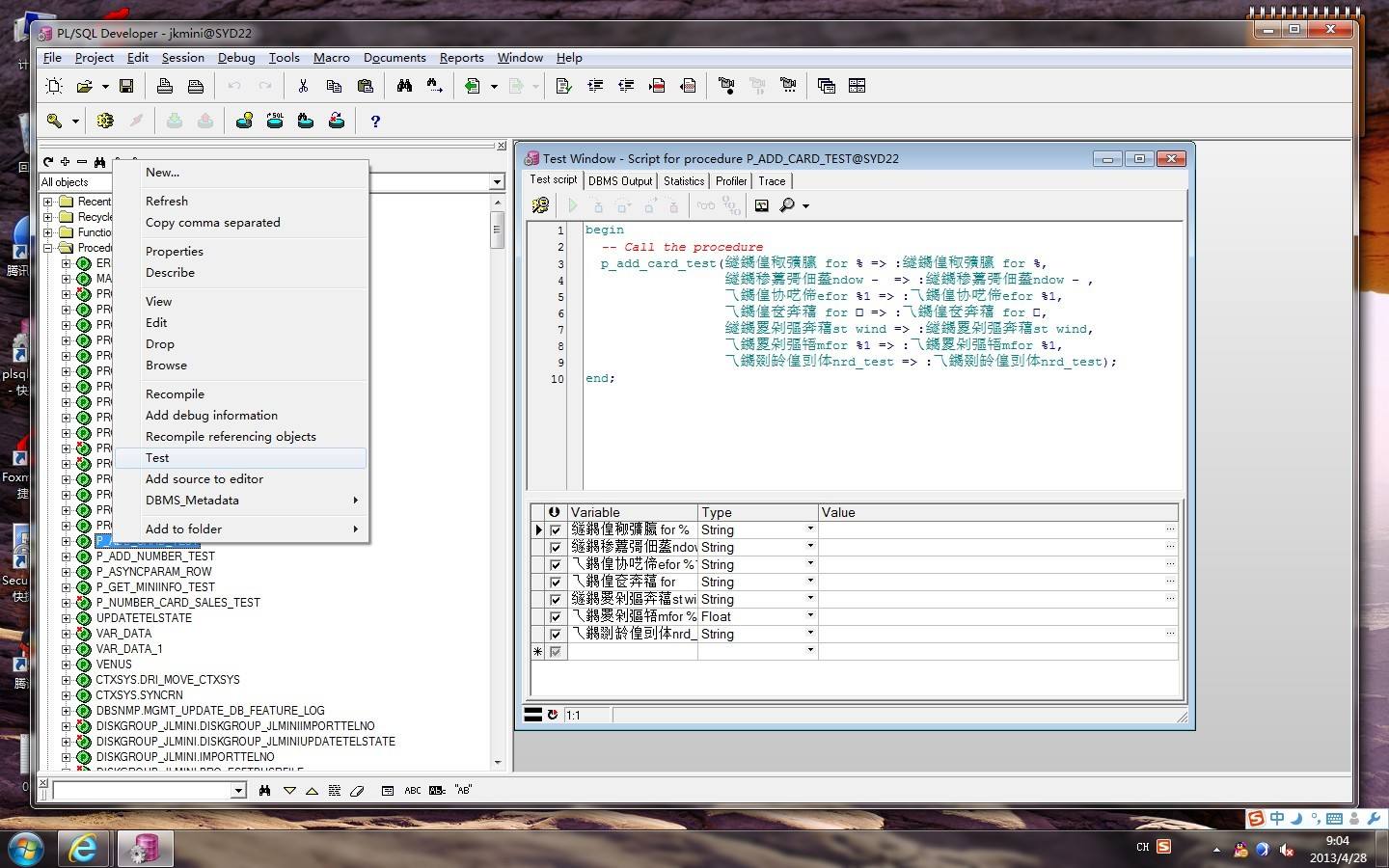Viewport: 1389px width, 868px height.
Task: Click the Save floppy disk icon
Action: [x=126, y=86]
